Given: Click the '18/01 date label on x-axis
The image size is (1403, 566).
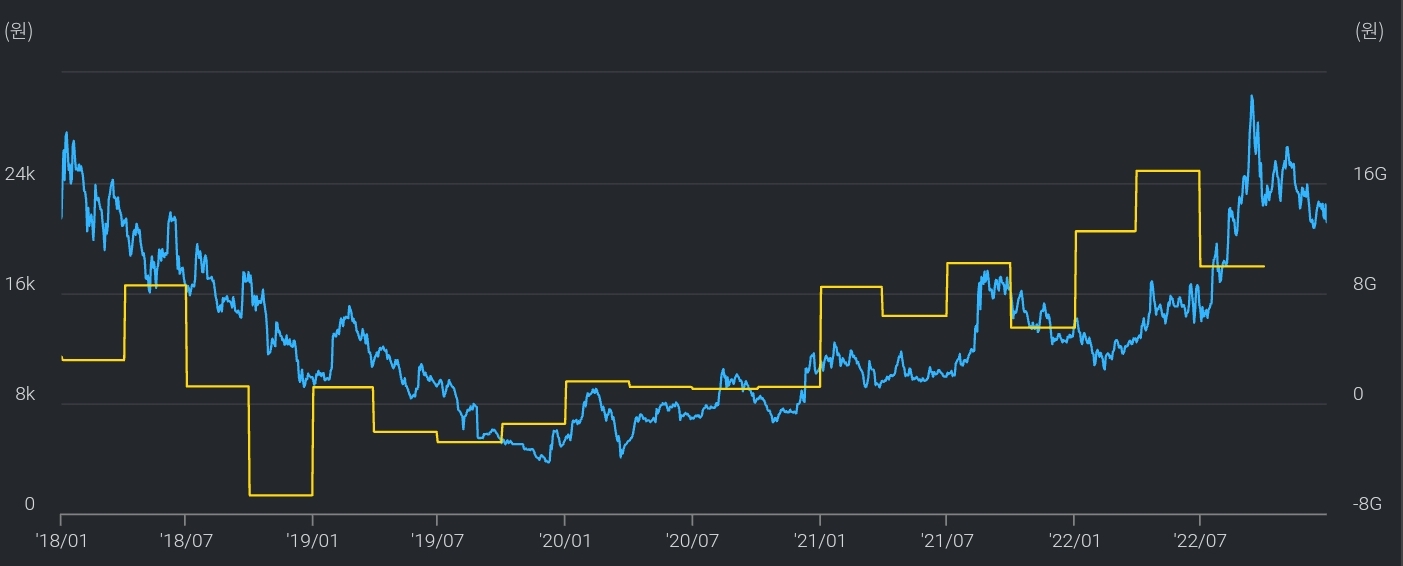Looking at the screenshot, I should click(61, 541).
